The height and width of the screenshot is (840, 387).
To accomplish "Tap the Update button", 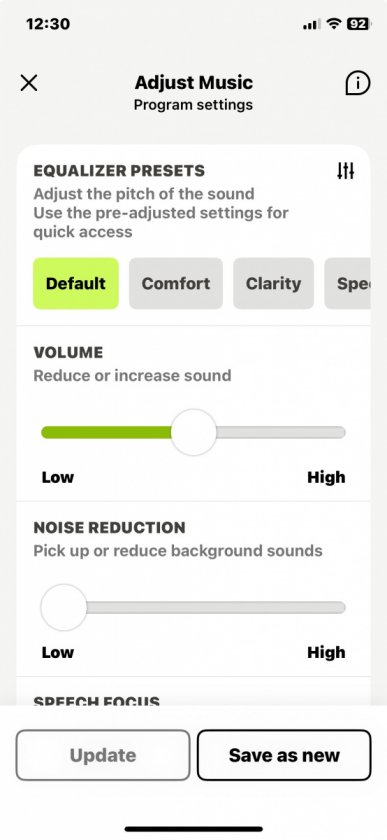I will [103, 755].
